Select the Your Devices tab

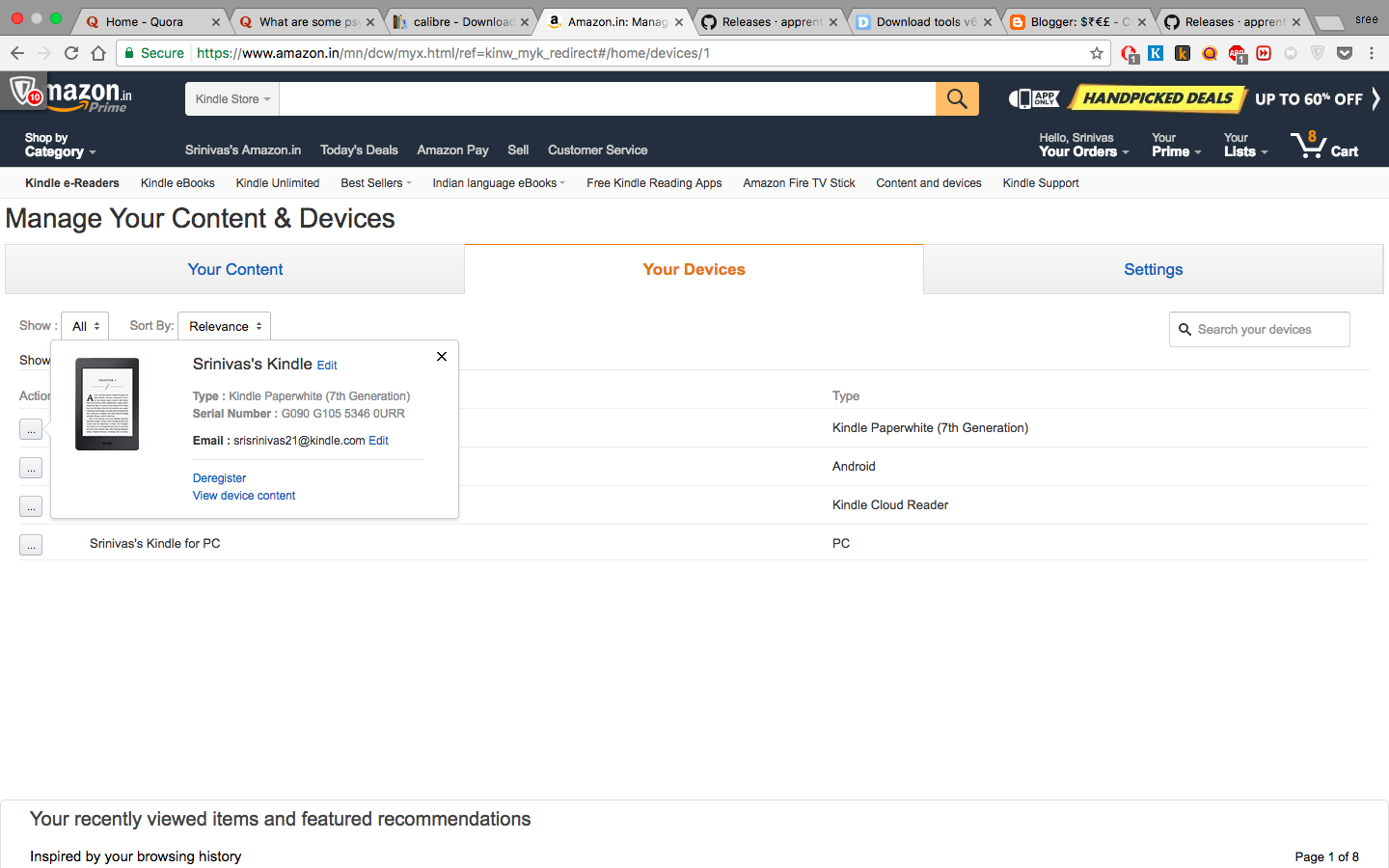pyautogui.click(x=694, y=269)
